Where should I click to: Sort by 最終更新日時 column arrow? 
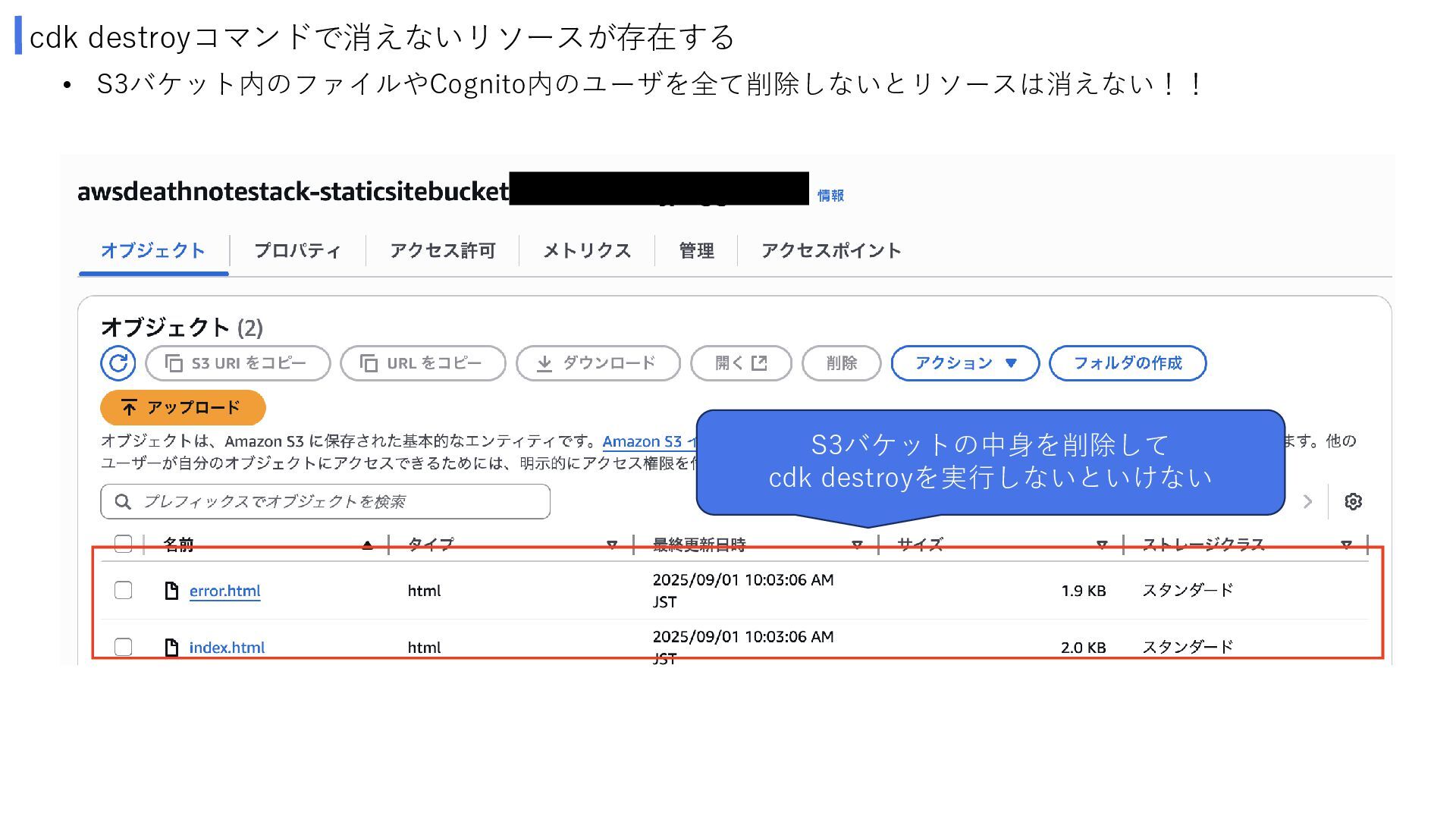(857, 544)
